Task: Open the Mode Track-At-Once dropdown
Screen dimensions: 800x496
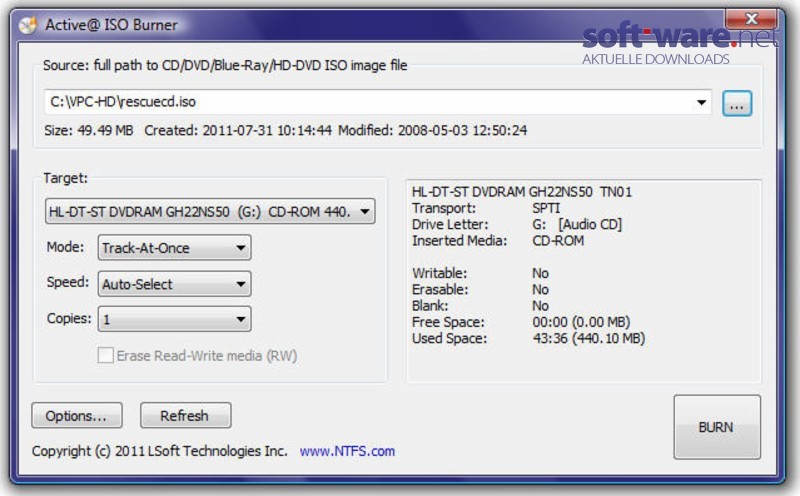Action: [x=174, y=247]
